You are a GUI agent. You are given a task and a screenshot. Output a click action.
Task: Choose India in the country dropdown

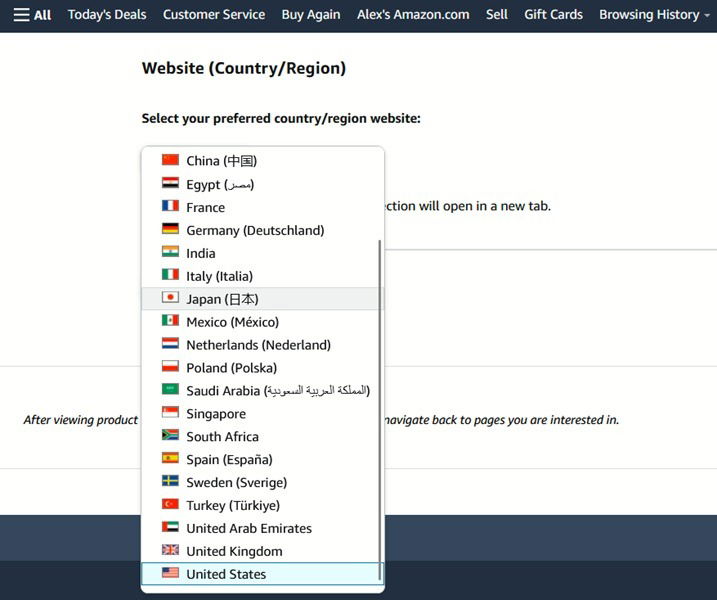tap(201, 253)
